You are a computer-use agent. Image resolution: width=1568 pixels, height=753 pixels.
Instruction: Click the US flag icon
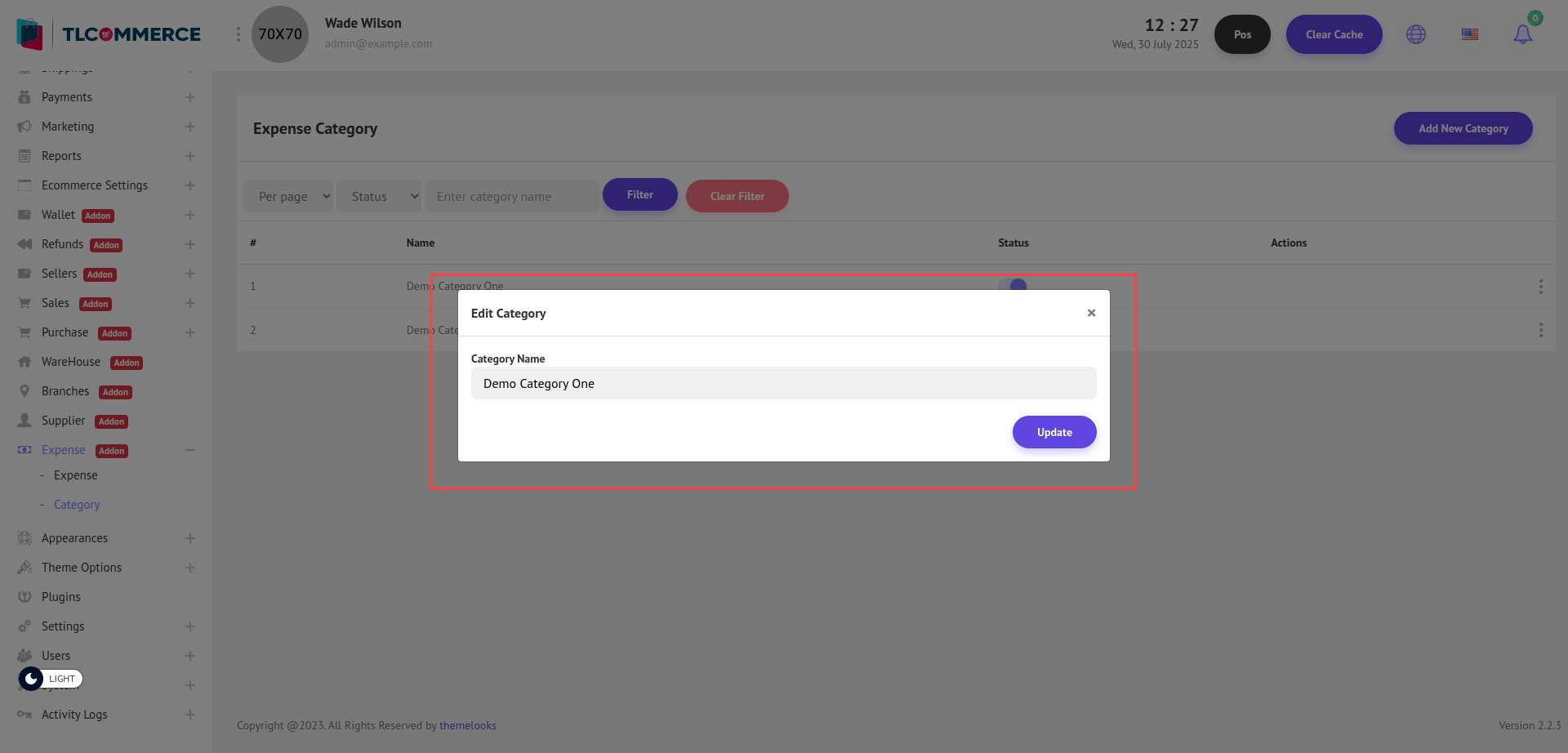(x=1469, y=34)
